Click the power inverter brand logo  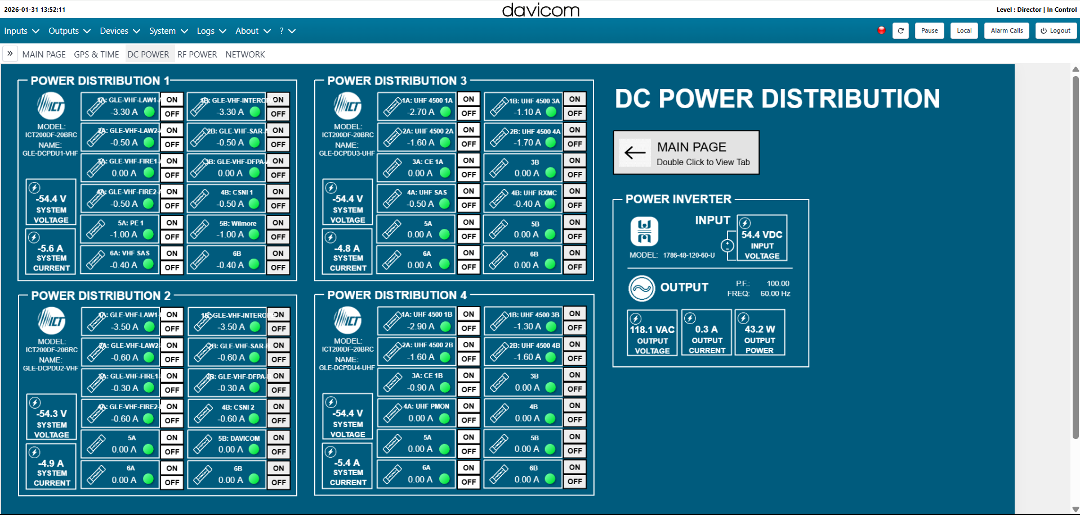click(x=646, y=231)
